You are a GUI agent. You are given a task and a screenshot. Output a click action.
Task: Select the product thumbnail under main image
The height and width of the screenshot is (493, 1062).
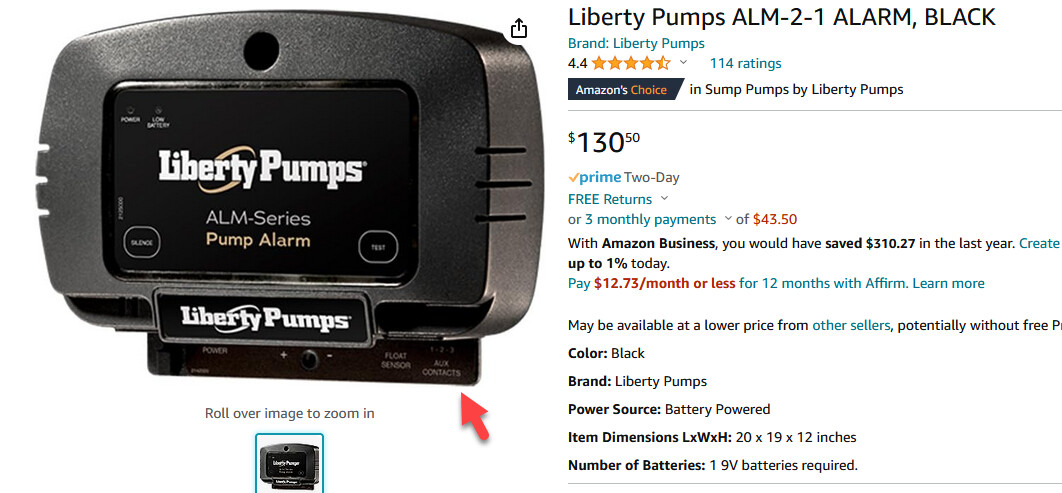point(289,463)
